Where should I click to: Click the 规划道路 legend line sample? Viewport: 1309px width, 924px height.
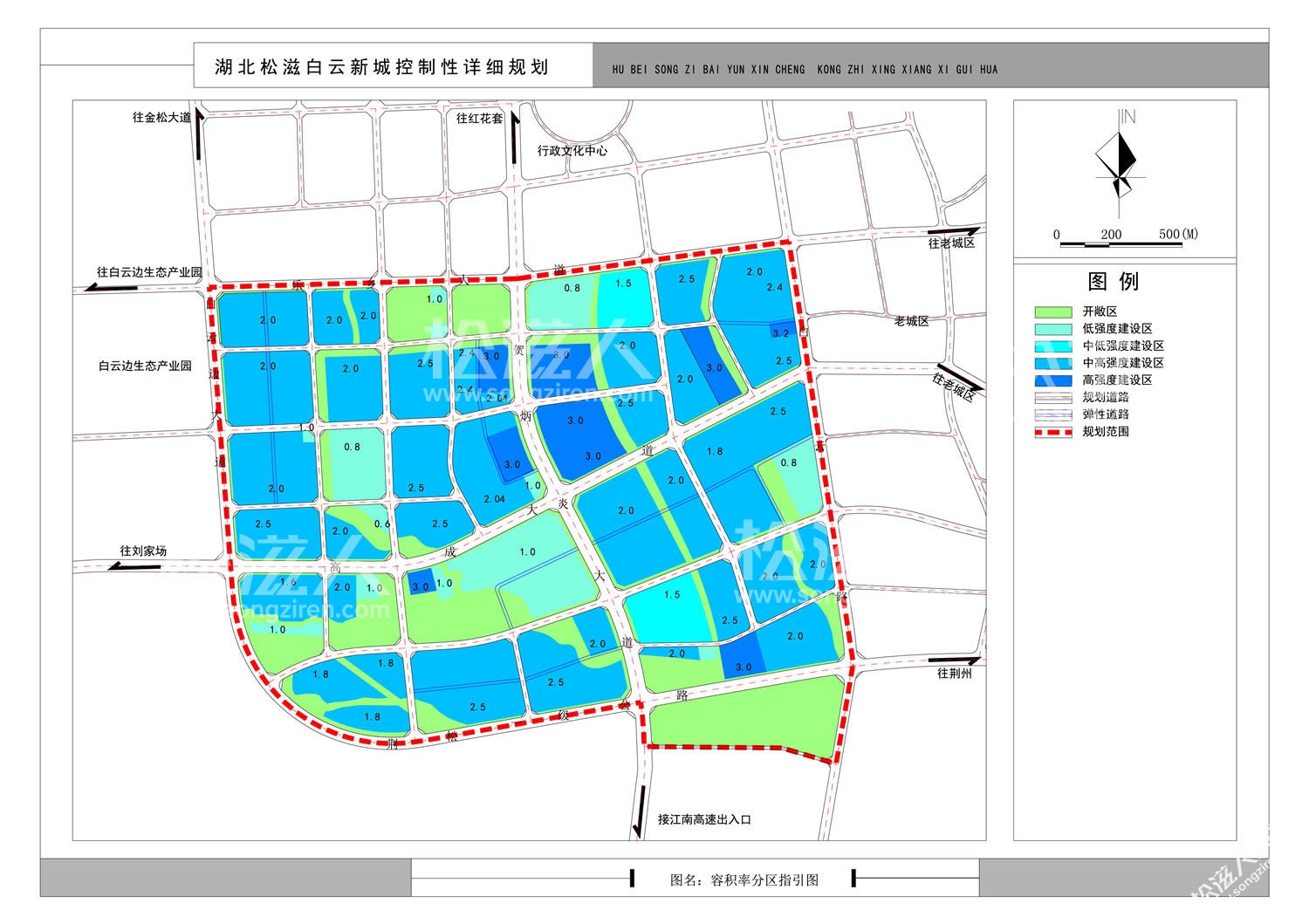(x=1052, y=397)
